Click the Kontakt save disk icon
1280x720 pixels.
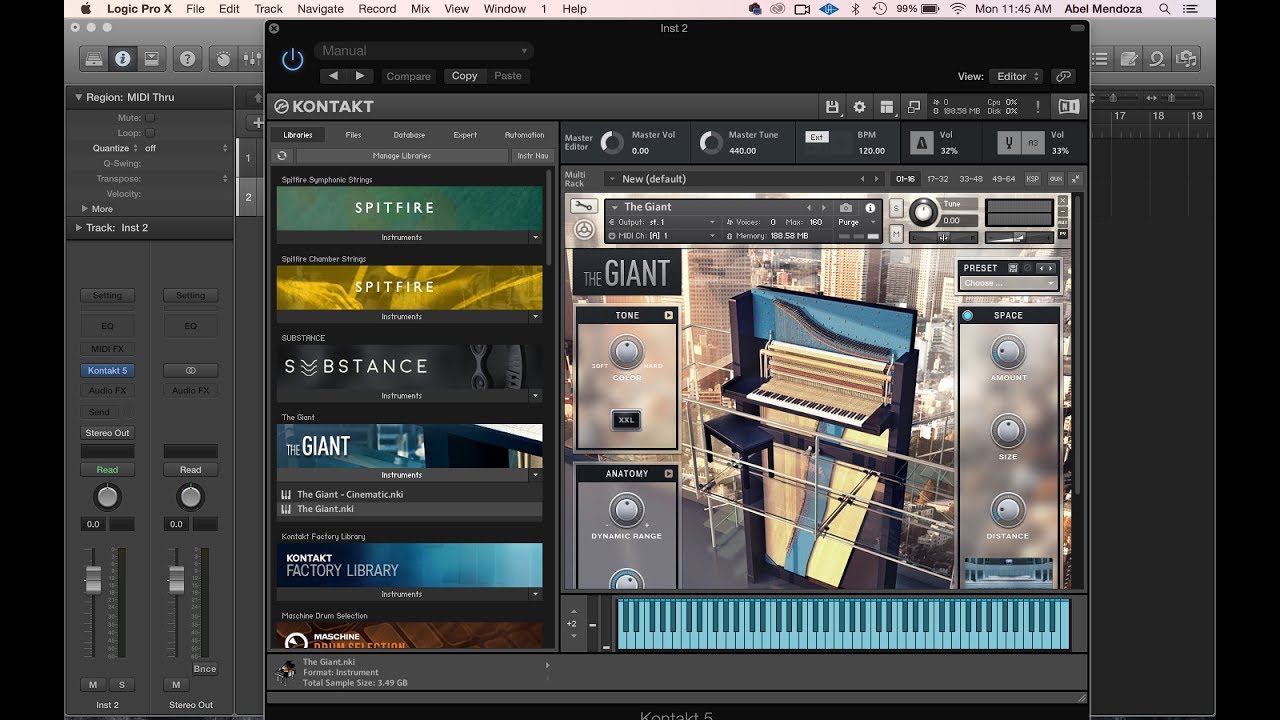click(832, 107)
